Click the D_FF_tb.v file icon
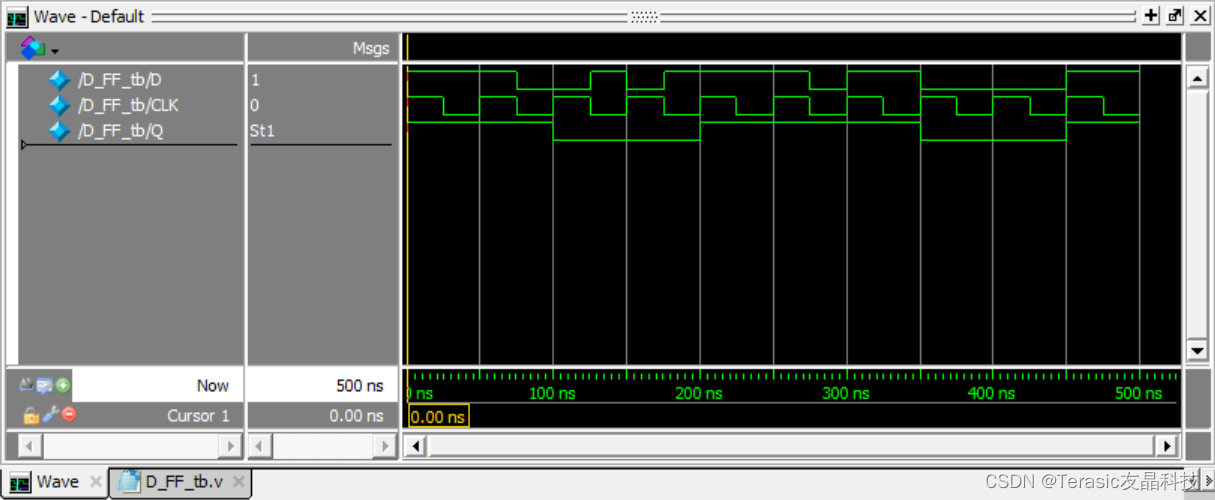The height and width of the screenshot is (500, 1215). click(x=129, y=482)
